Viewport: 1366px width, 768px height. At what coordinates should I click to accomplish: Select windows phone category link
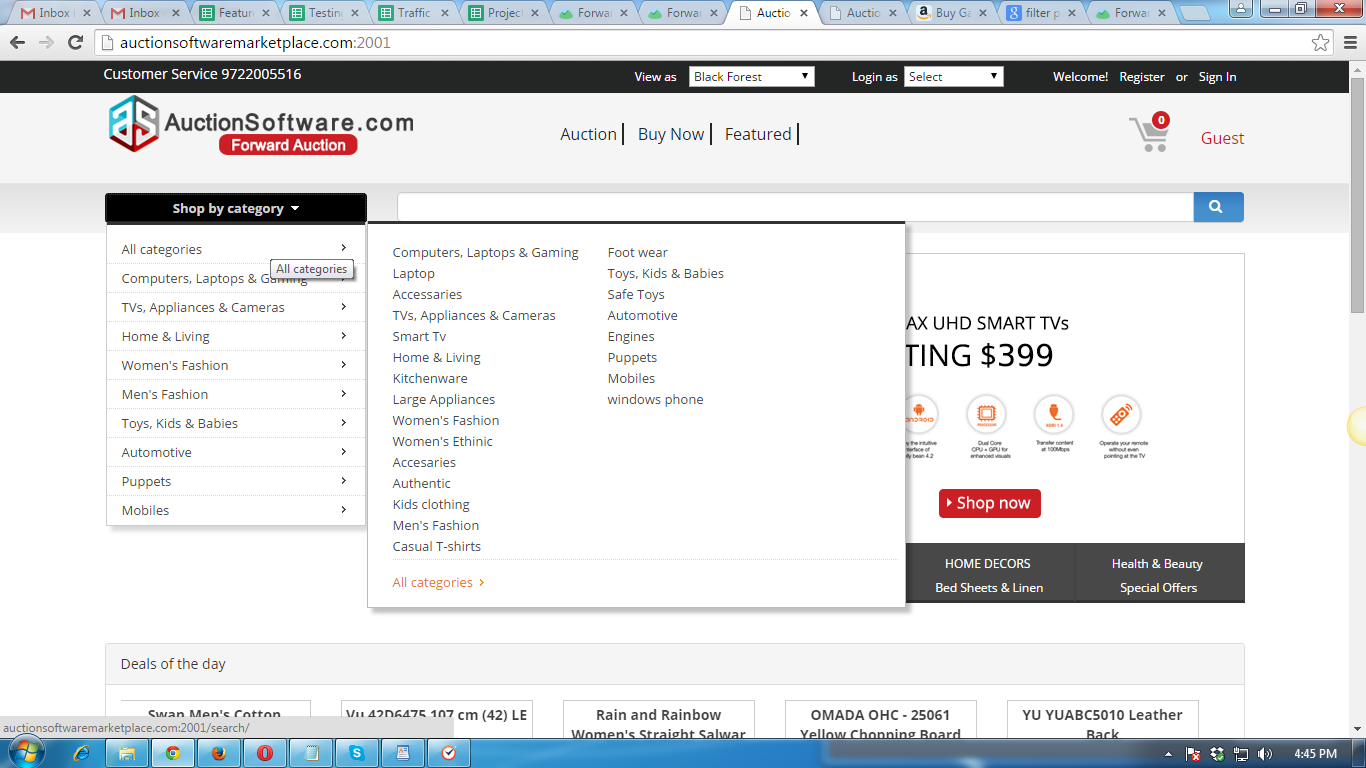655,399
